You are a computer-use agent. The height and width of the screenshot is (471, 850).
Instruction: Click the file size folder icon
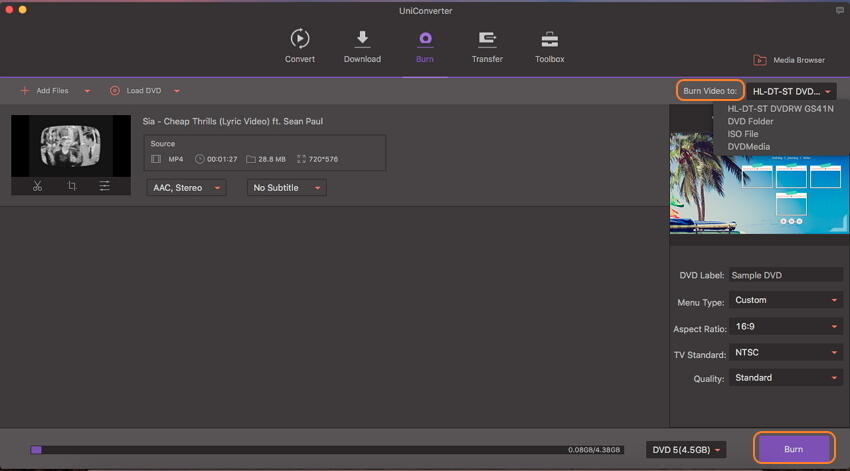[250, 159]
